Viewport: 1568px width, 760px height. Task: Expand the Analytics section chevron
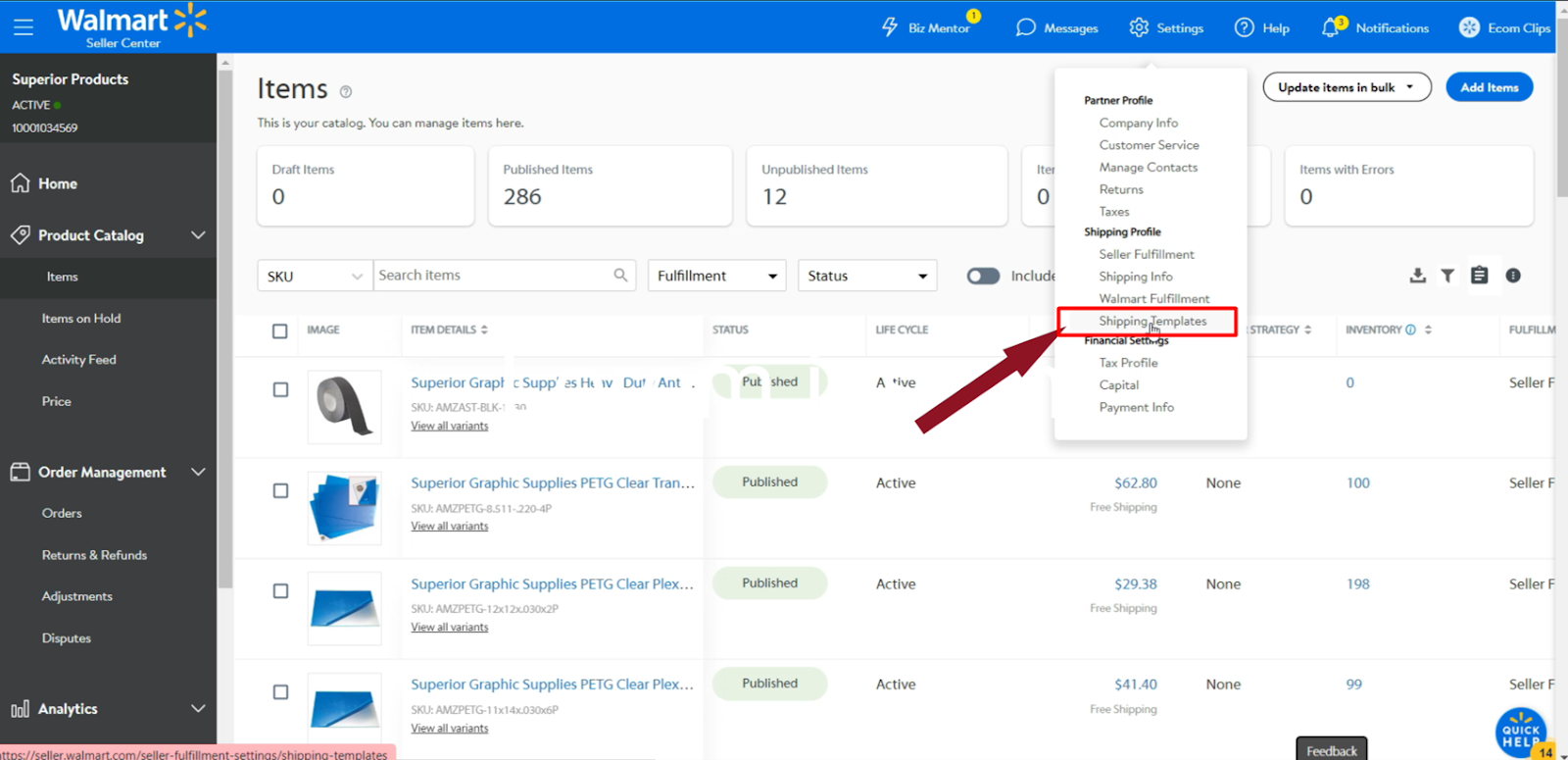point(198,709)
